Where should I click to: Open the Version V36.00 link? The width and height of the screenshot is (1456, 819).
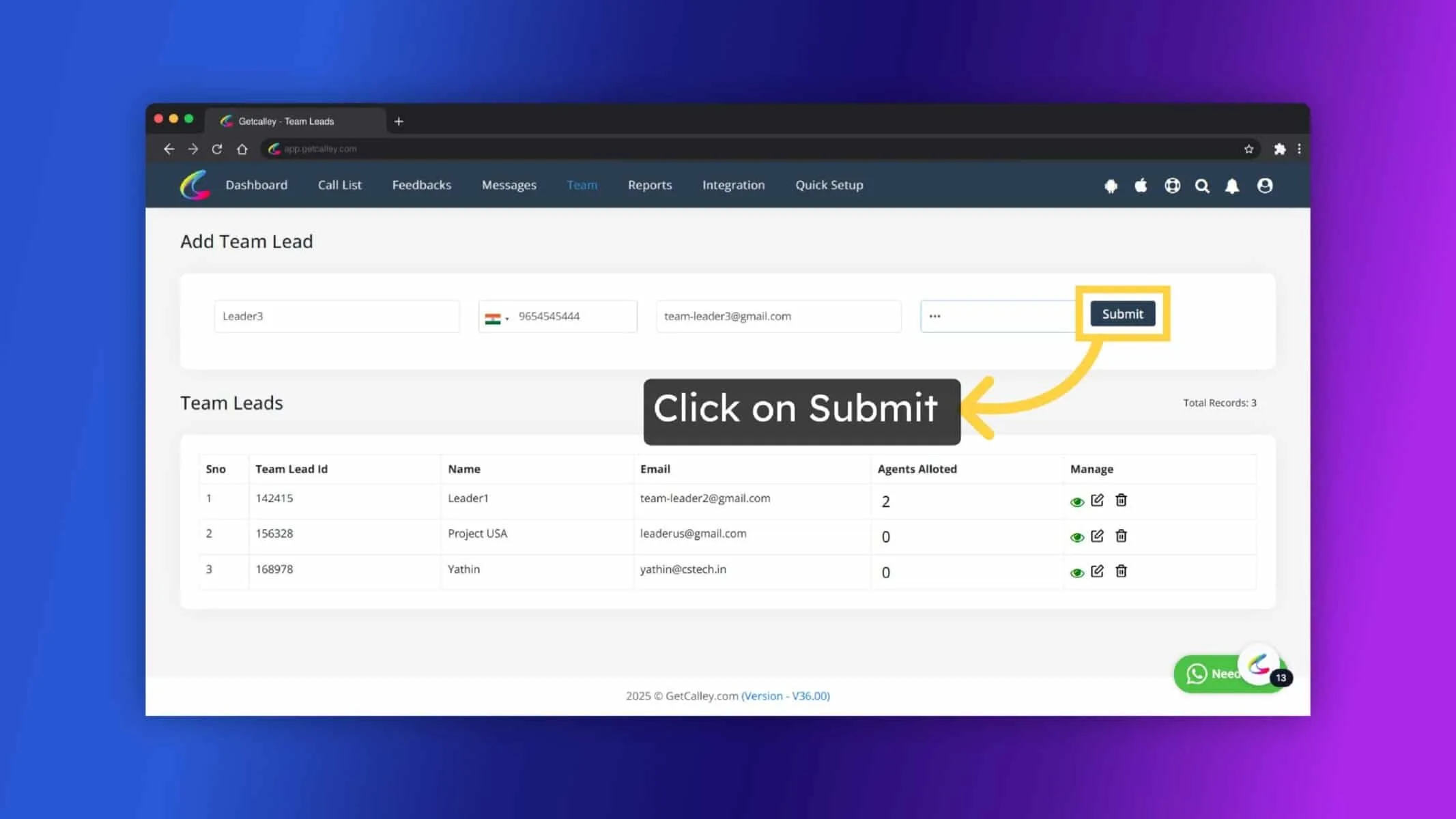[x=786, y=695]
